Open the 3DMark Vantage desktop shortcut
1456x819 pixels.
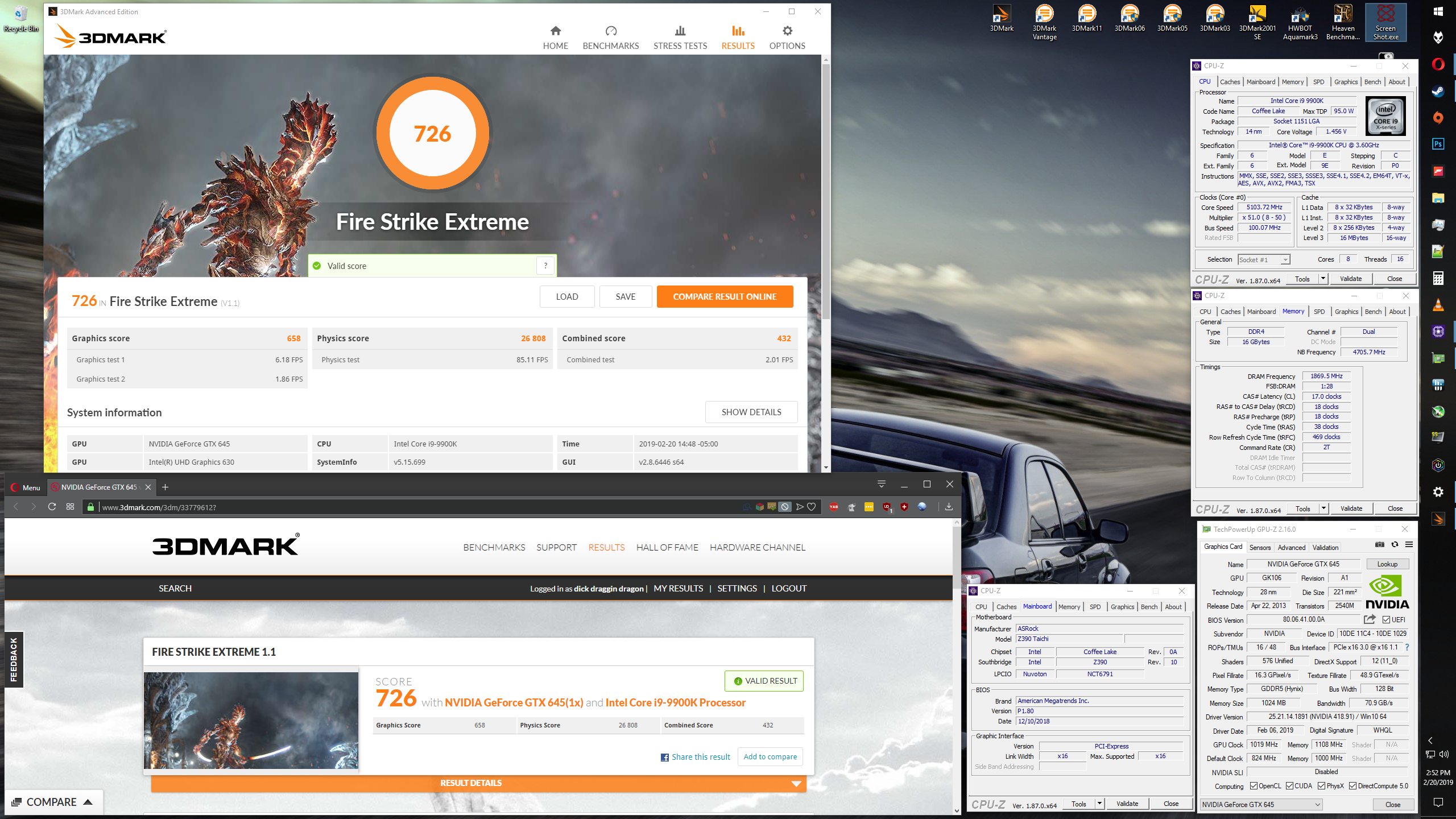(1045, 23)
